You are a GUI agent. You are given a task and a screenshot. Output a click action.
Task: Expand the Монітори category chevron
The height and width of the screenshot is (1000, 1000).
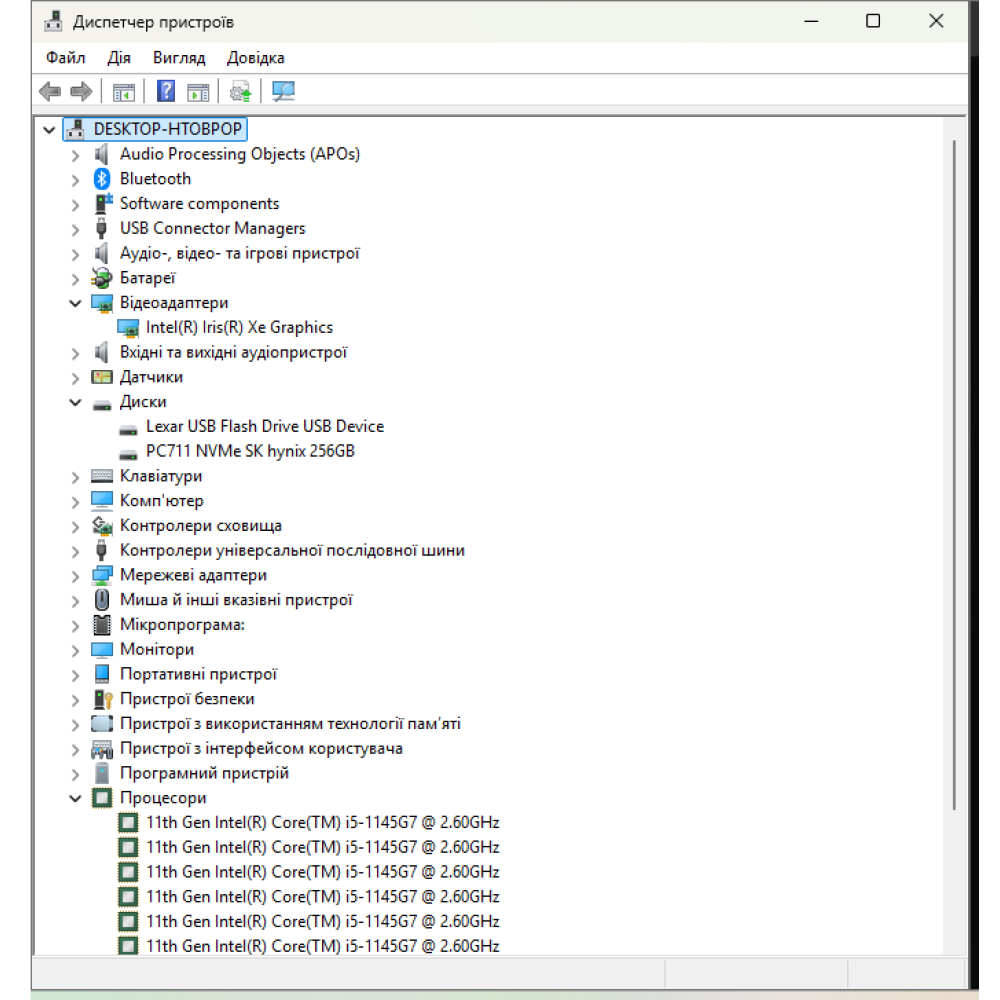point(75,651)
